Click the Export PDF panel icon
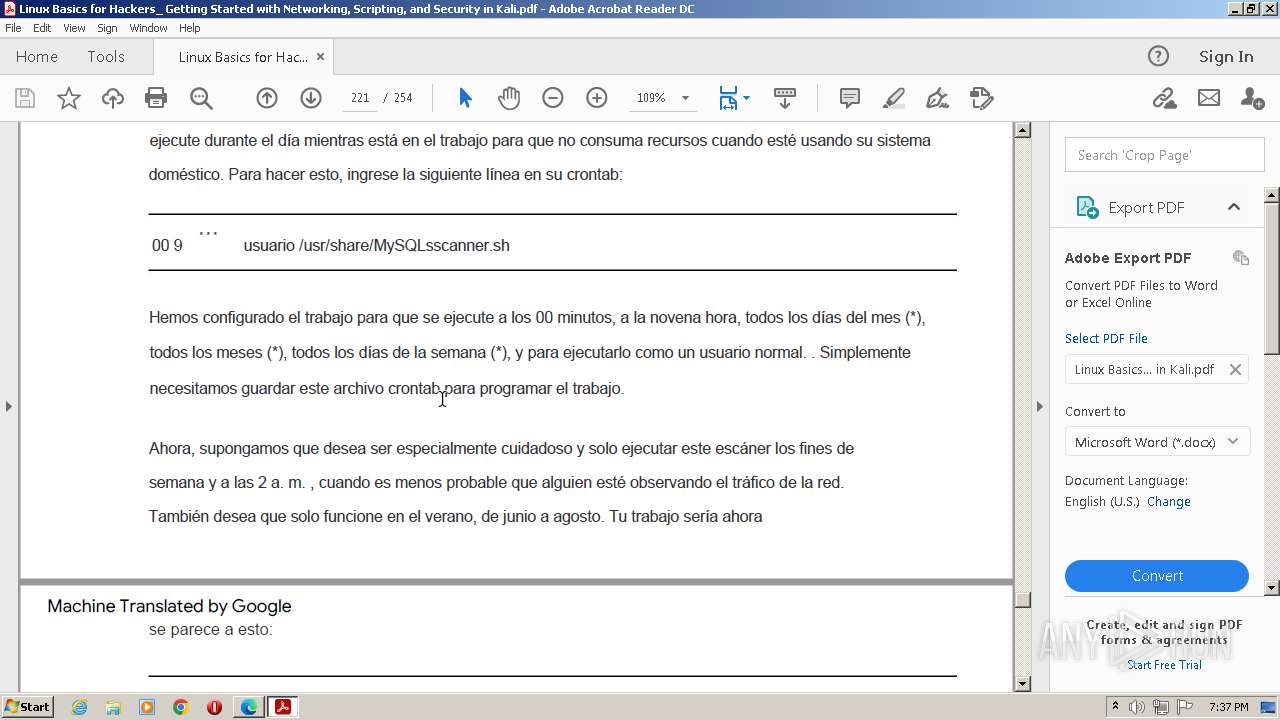This screenshot has width=1280, height=720. (x=1087, y=207)
